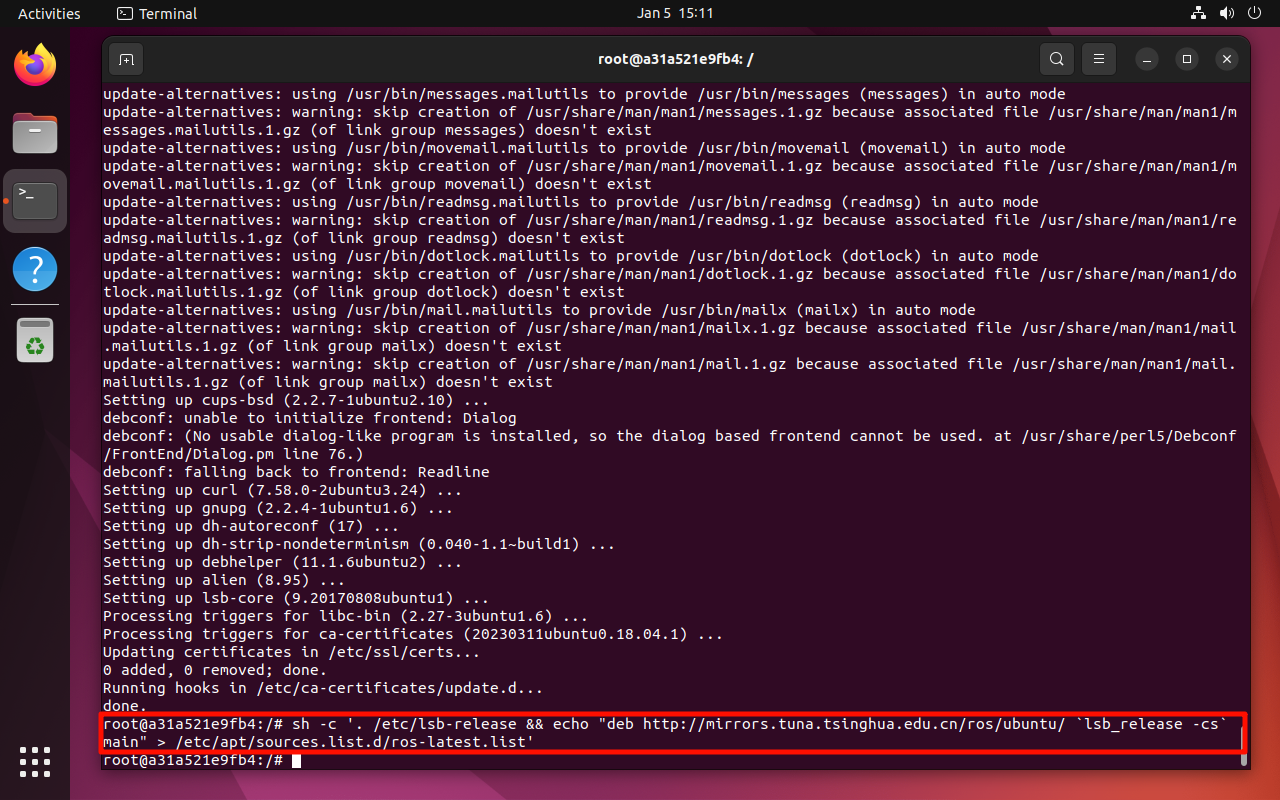The height and width of the screenshot is (800, 1280).
Task: Open a new terminal tab
Action: point(126,59)
